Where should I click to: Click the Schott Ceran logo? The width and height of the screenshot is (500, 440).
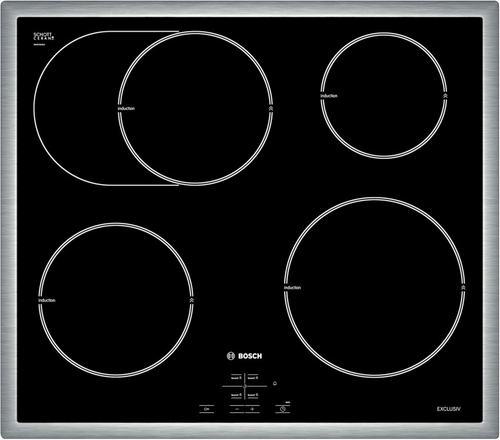[x=43, y=36]
